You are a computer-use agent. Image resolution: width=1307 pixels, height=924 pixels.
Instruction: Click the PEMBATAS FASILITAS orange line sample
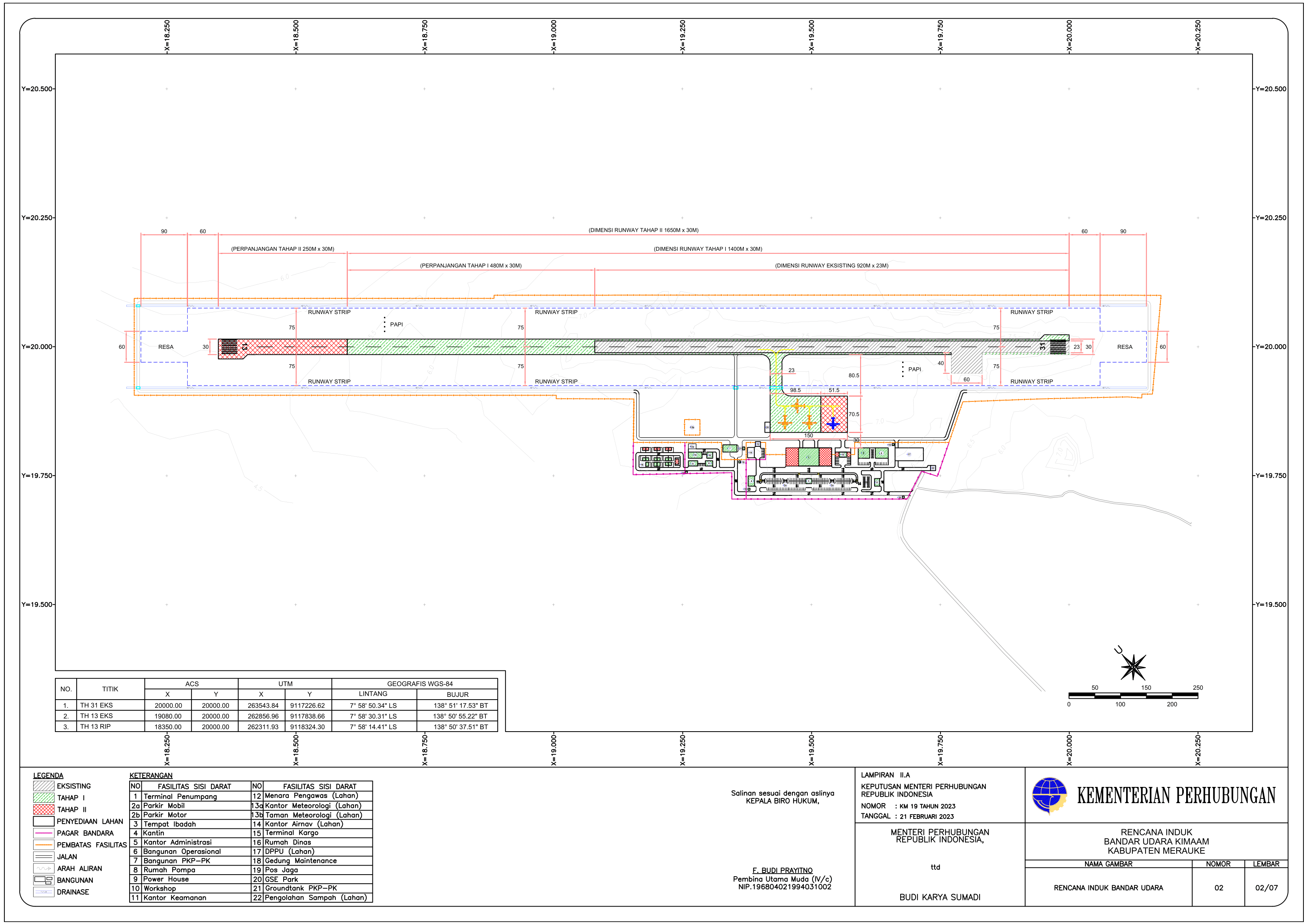44,845
